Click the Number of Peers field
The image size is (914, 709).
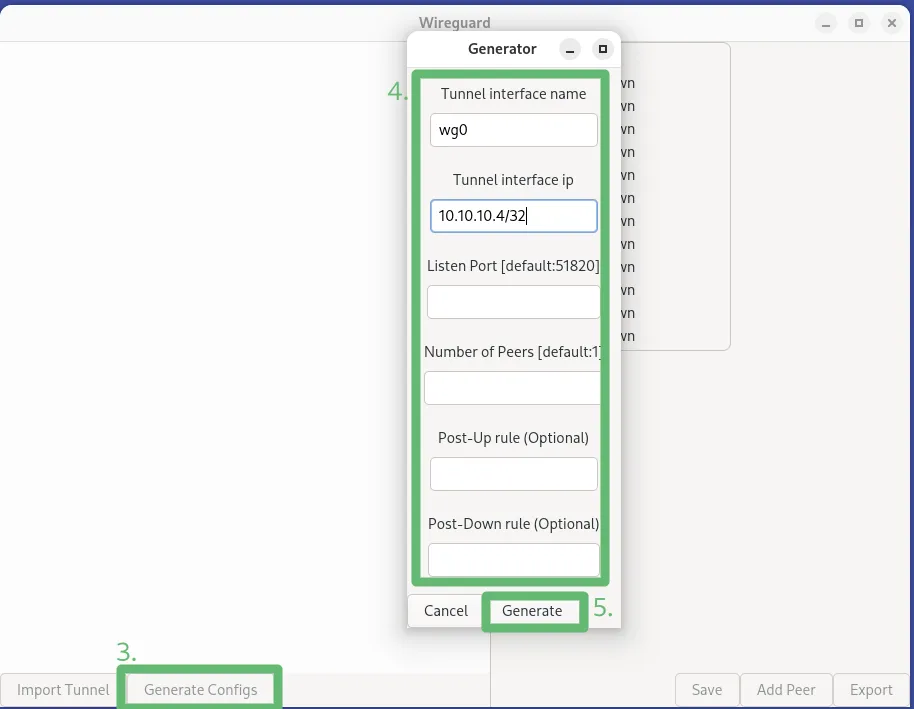(512, 388)
